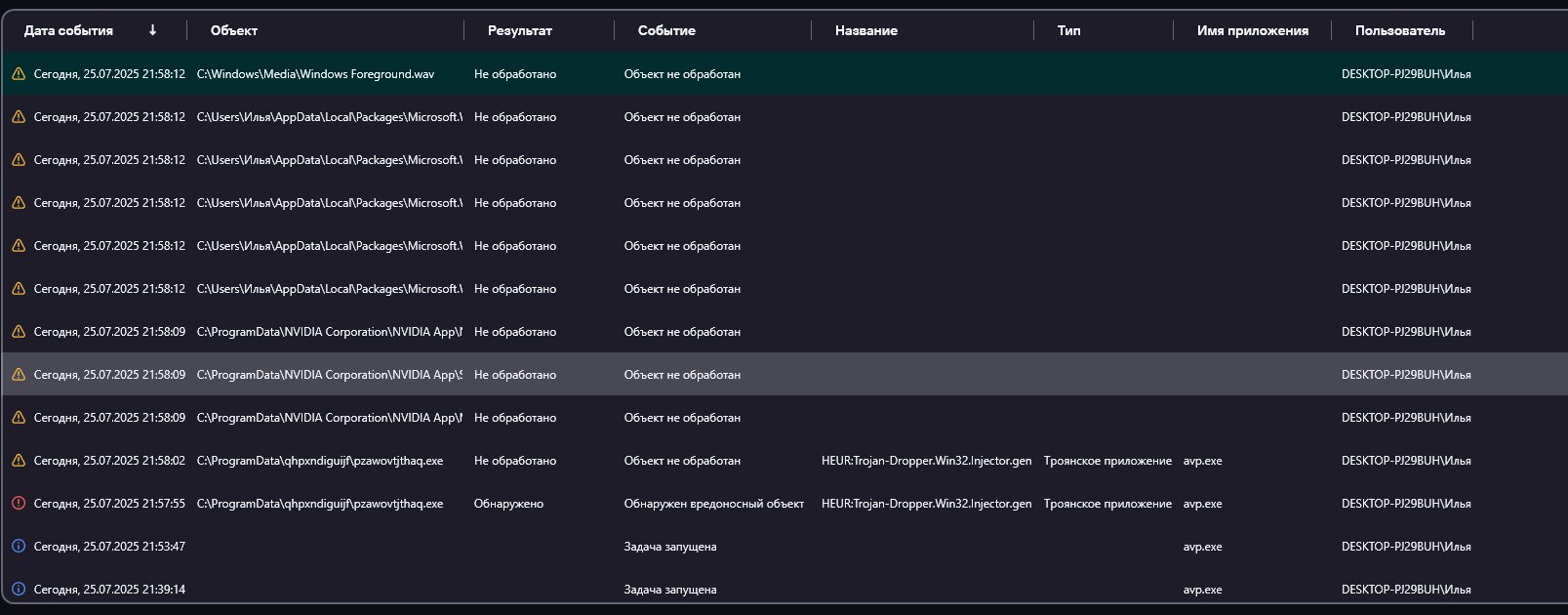Sort by the Пользователь column header
The width and height of the screenshot is (1568, 615).
1399,30
